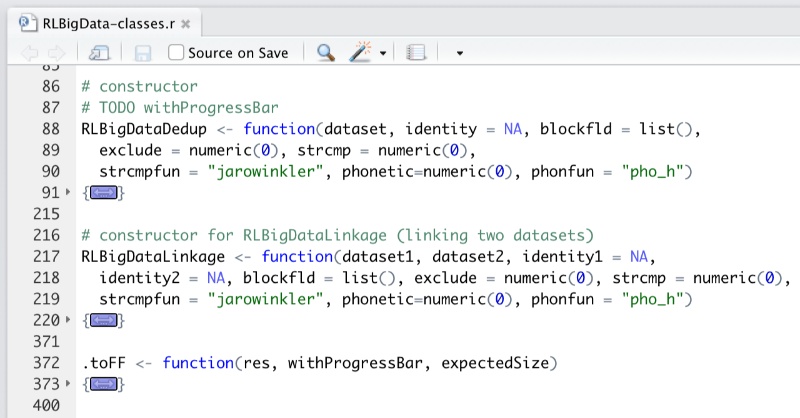Click 'function' keyword on line 217
Screen dimensions: 800x418
297,257
